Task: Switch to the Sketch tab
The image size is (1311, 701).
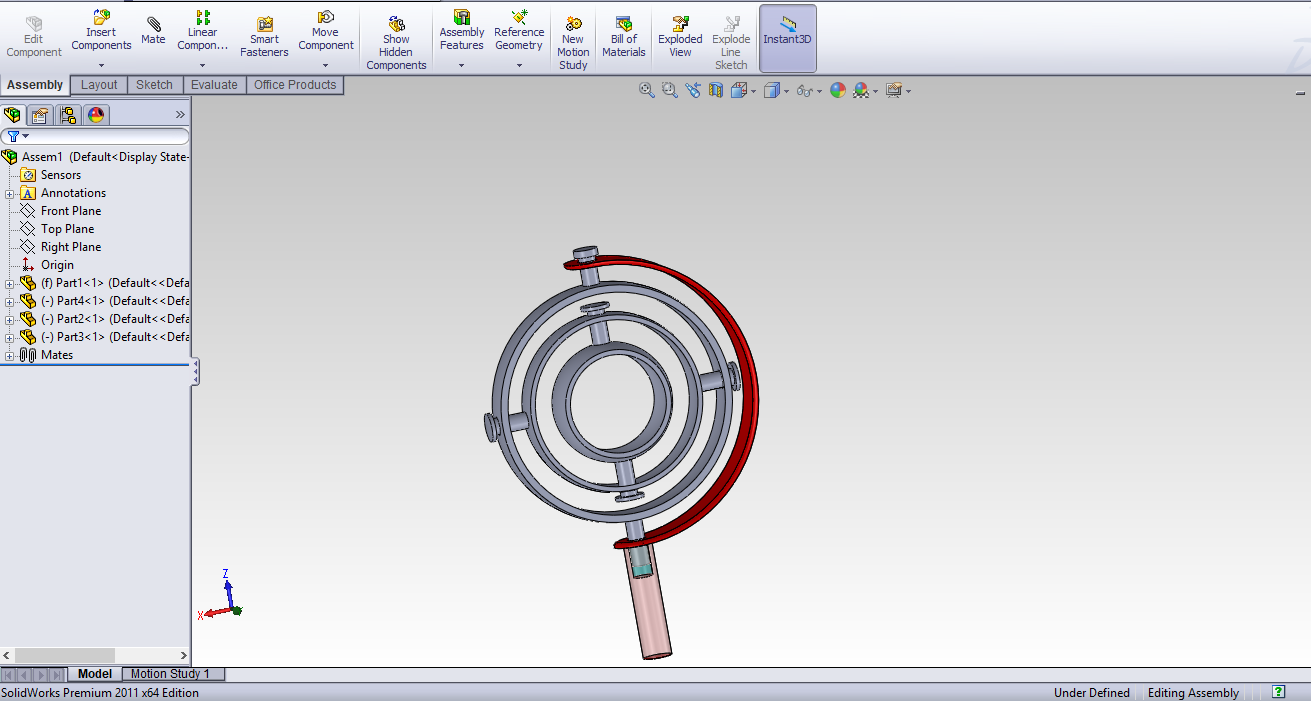Action: (154, 85)
